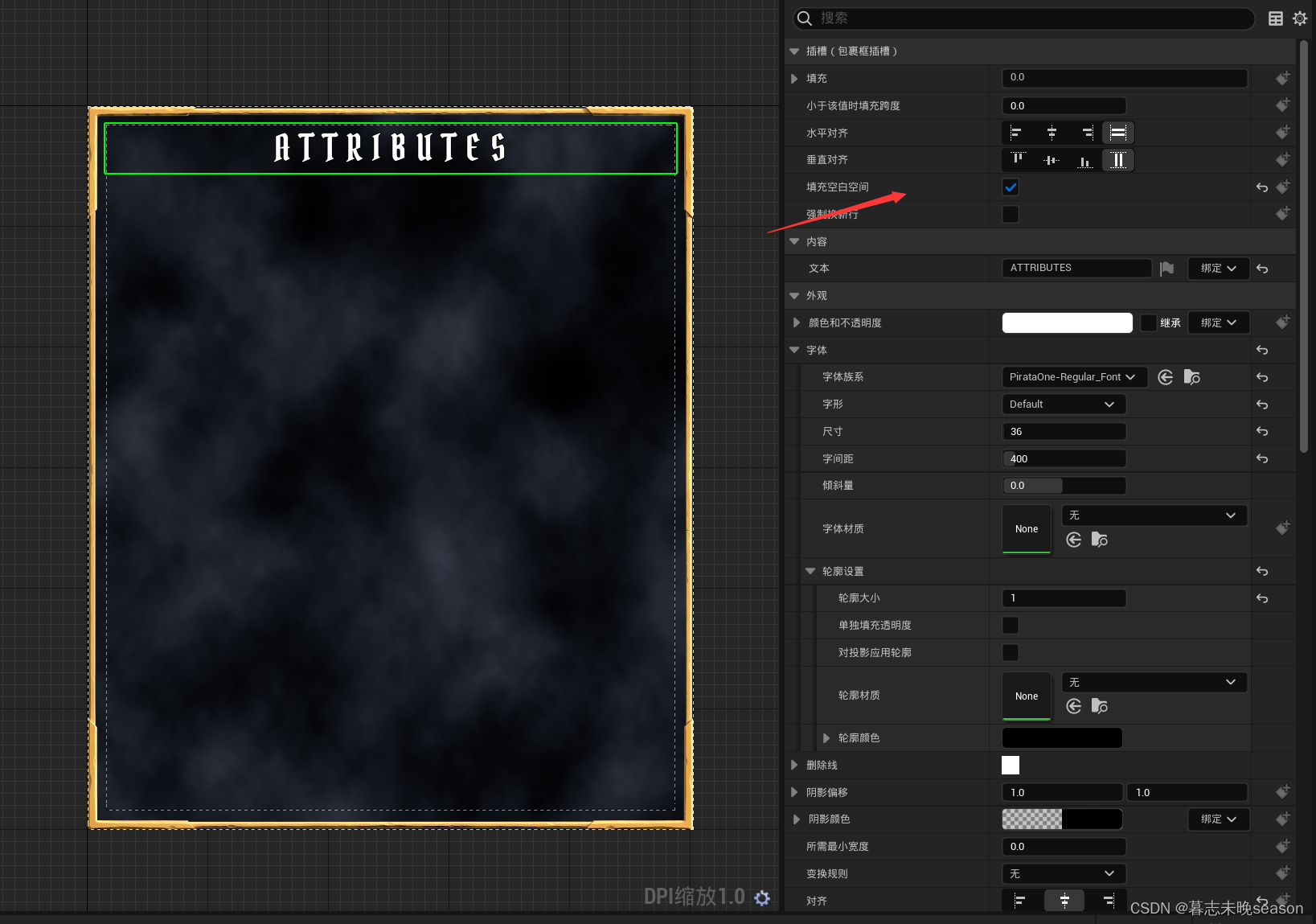The height and width of the screenshot is (924, 1316).
Task: Browse to 轮廓材质 asset
Action: click(1100, 706)
